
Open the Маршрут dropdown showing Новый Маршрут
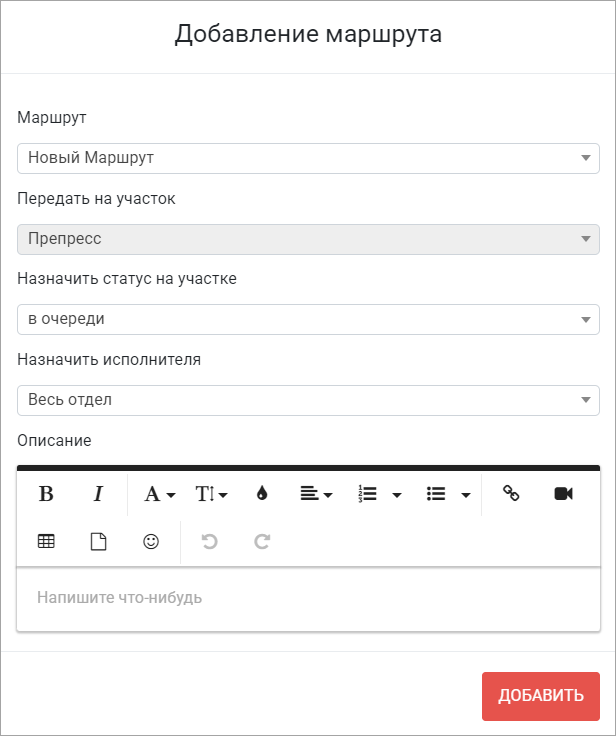[x=308, y=158]
